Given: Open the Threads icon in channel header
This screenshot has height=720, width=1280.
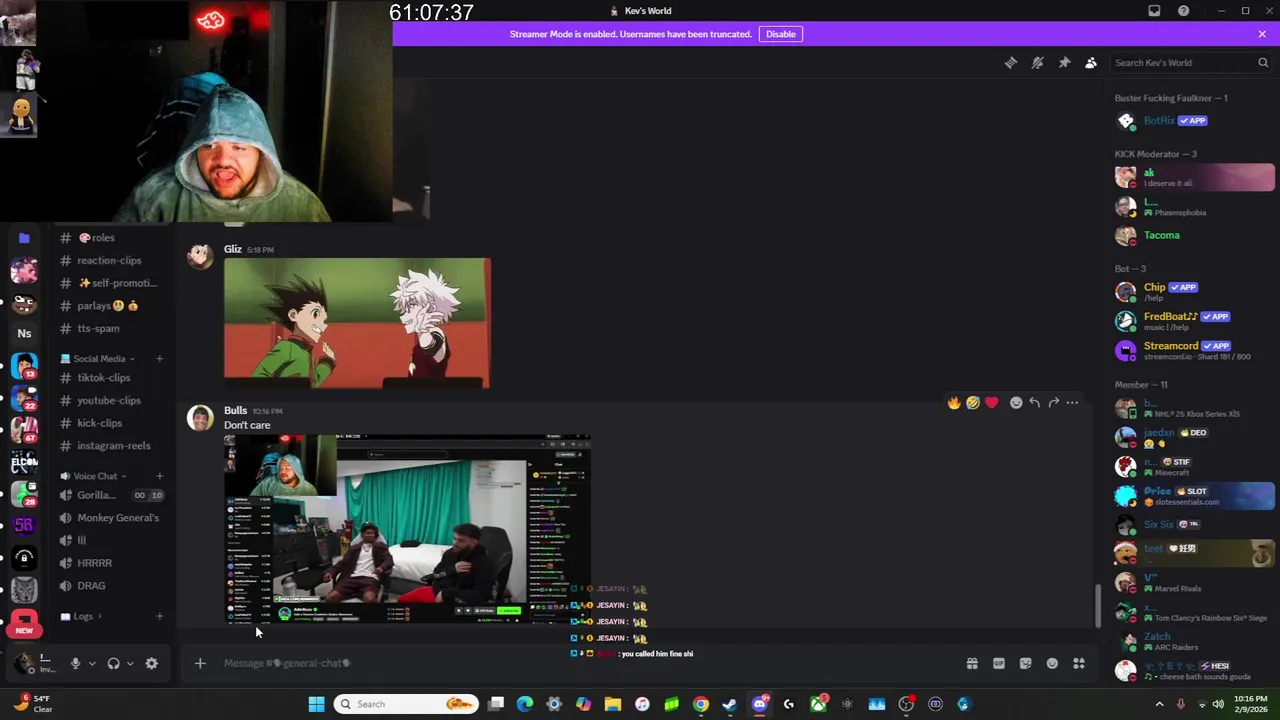Looking at the screenshot, I should click(1011, 62).
